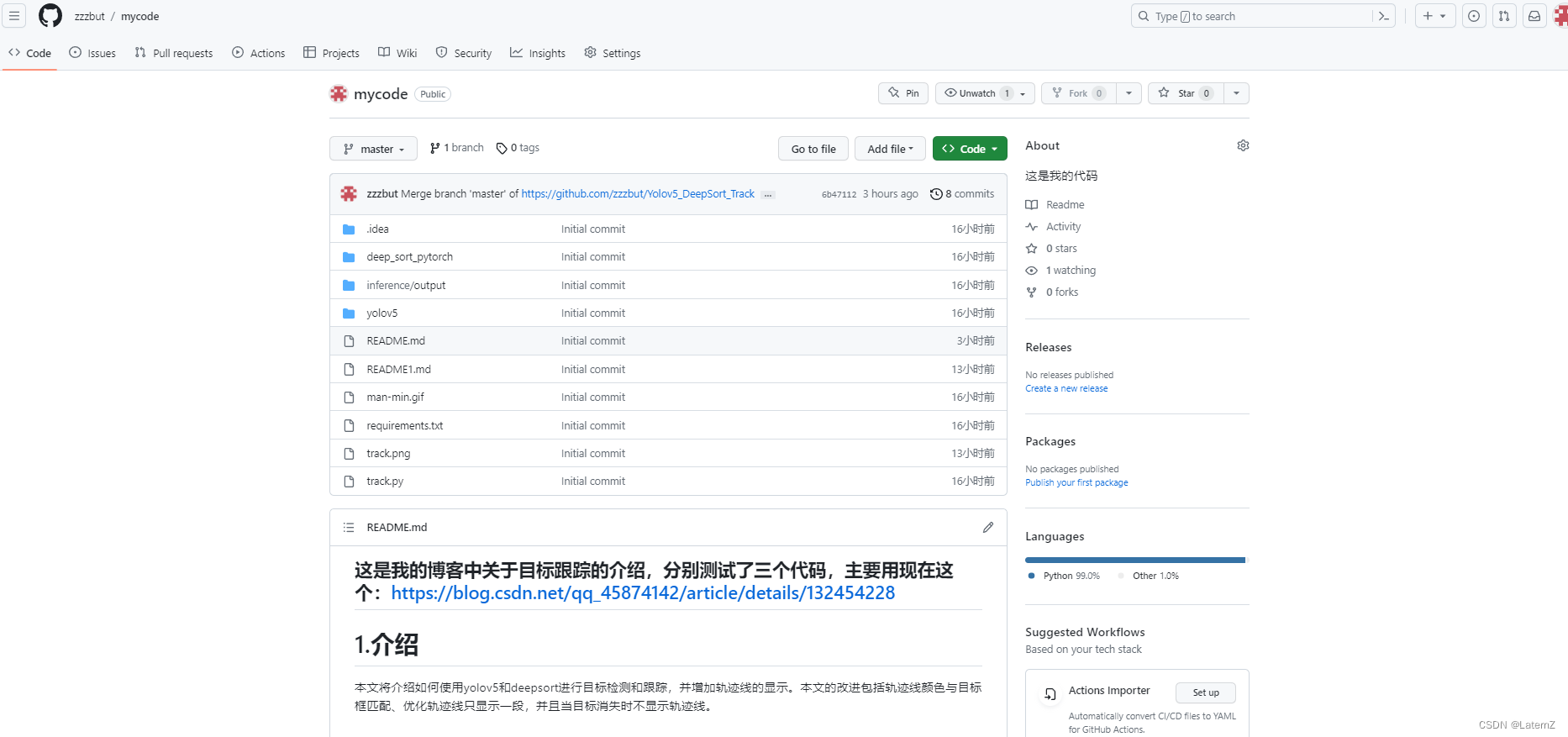This screenshot has width=1568, height=737.
Task: Click Publish your first package link
Action: (x=1076, y=482)
